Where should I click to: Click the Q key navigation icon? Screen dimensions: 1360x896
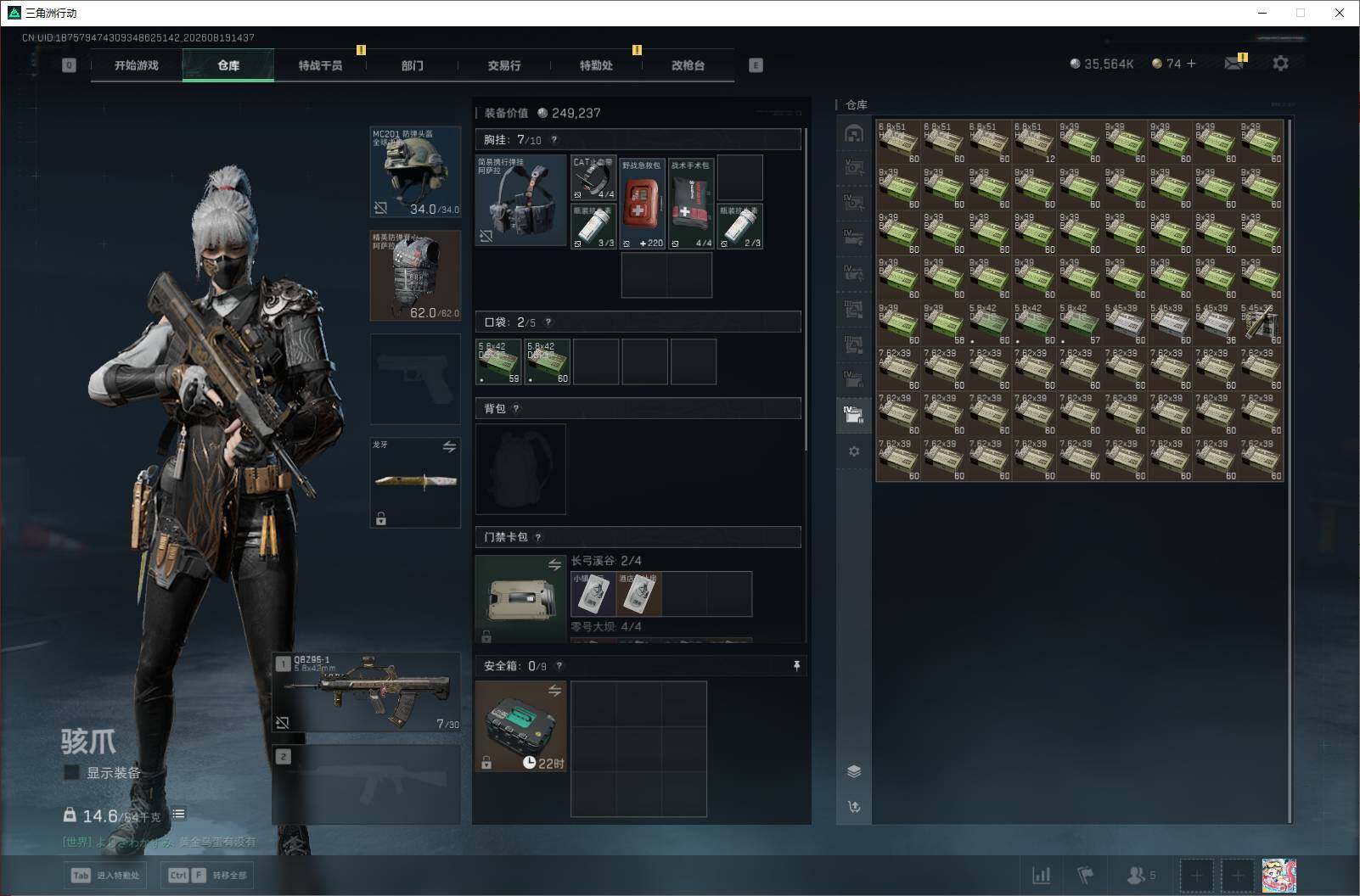(69, 65)
